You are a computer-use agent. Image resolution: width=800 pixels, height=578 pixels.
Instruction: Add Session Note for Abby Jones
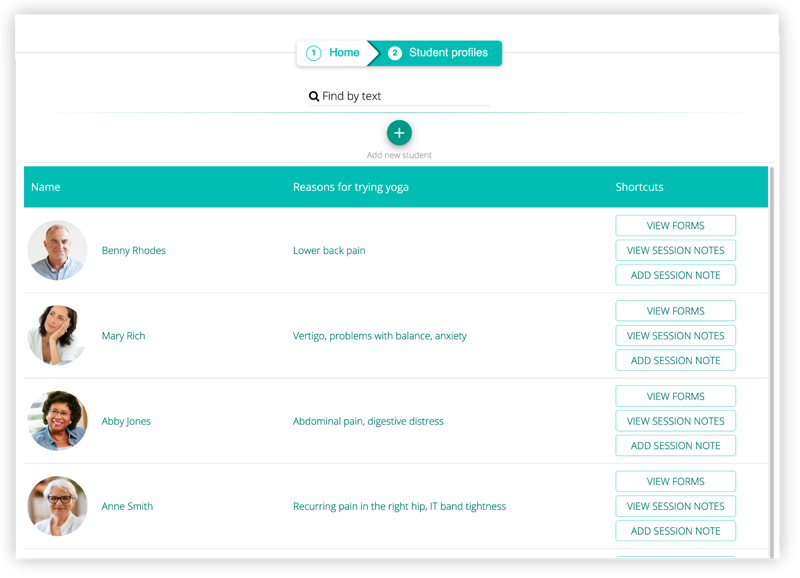(675, 445)
